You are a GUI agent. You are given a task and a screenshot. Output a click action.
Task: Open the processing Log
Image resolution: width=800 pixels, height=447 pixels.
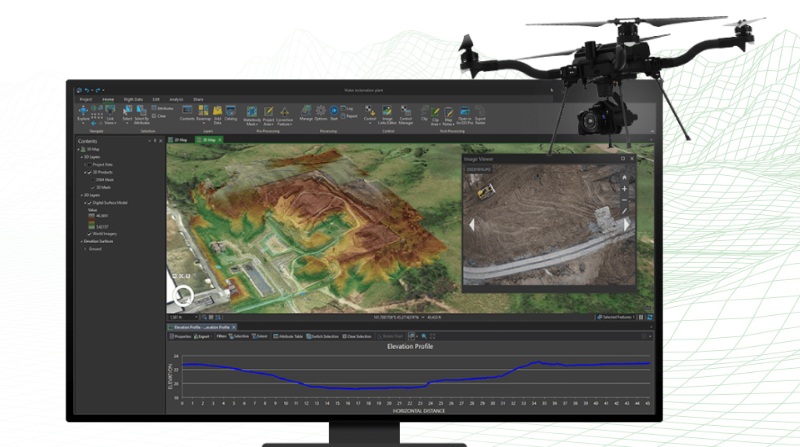point(347,108)
